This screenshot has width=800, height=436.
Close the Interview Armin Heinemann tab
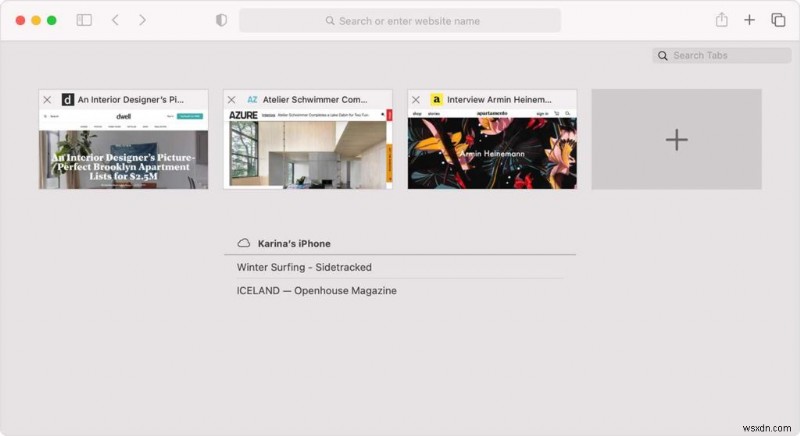tap(416, 100)
